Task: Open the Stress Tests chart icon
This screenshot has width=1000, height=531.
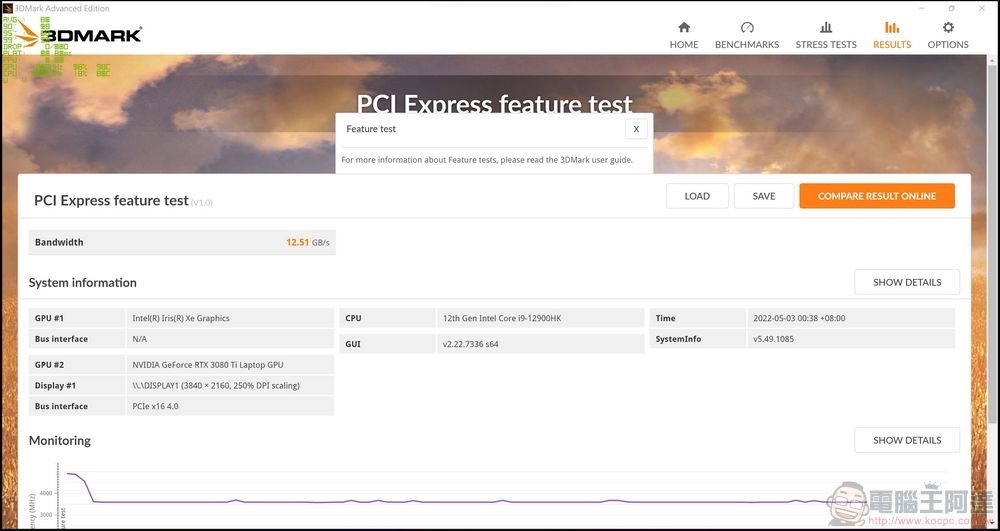Action: [826, 27]
